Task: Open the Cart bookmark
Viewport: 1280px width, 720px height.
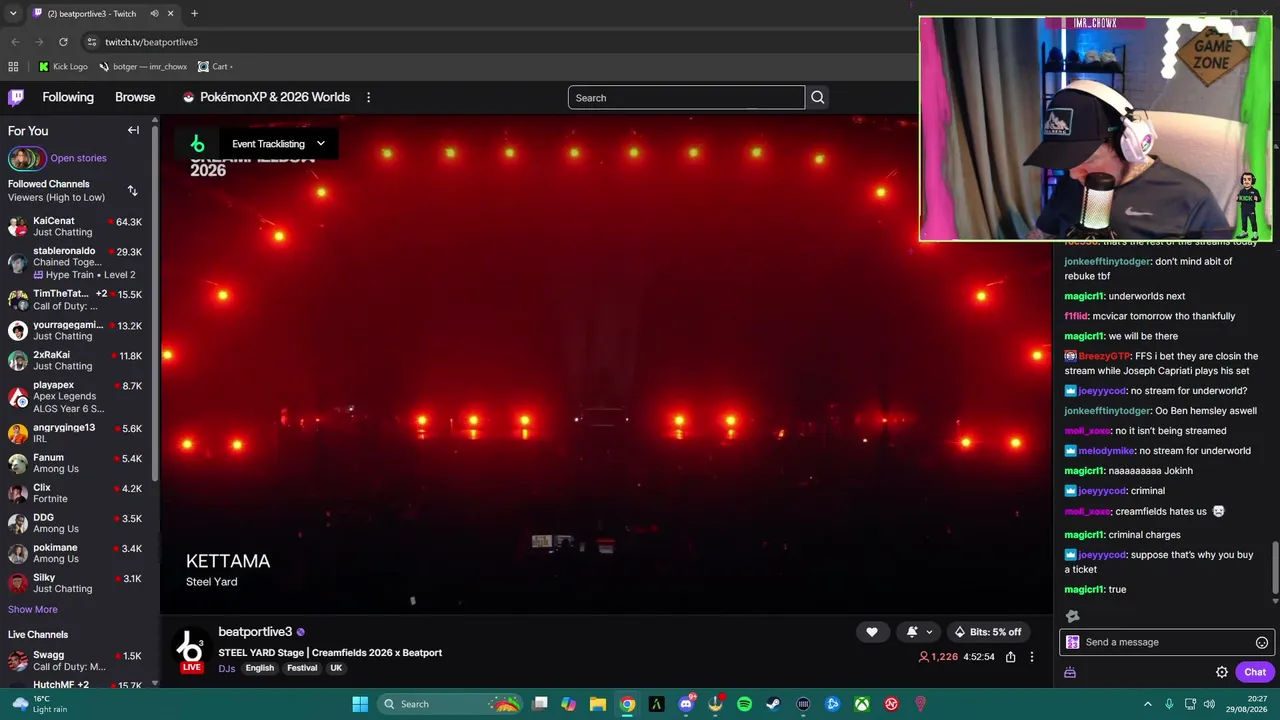Action: tap(215, 67)
